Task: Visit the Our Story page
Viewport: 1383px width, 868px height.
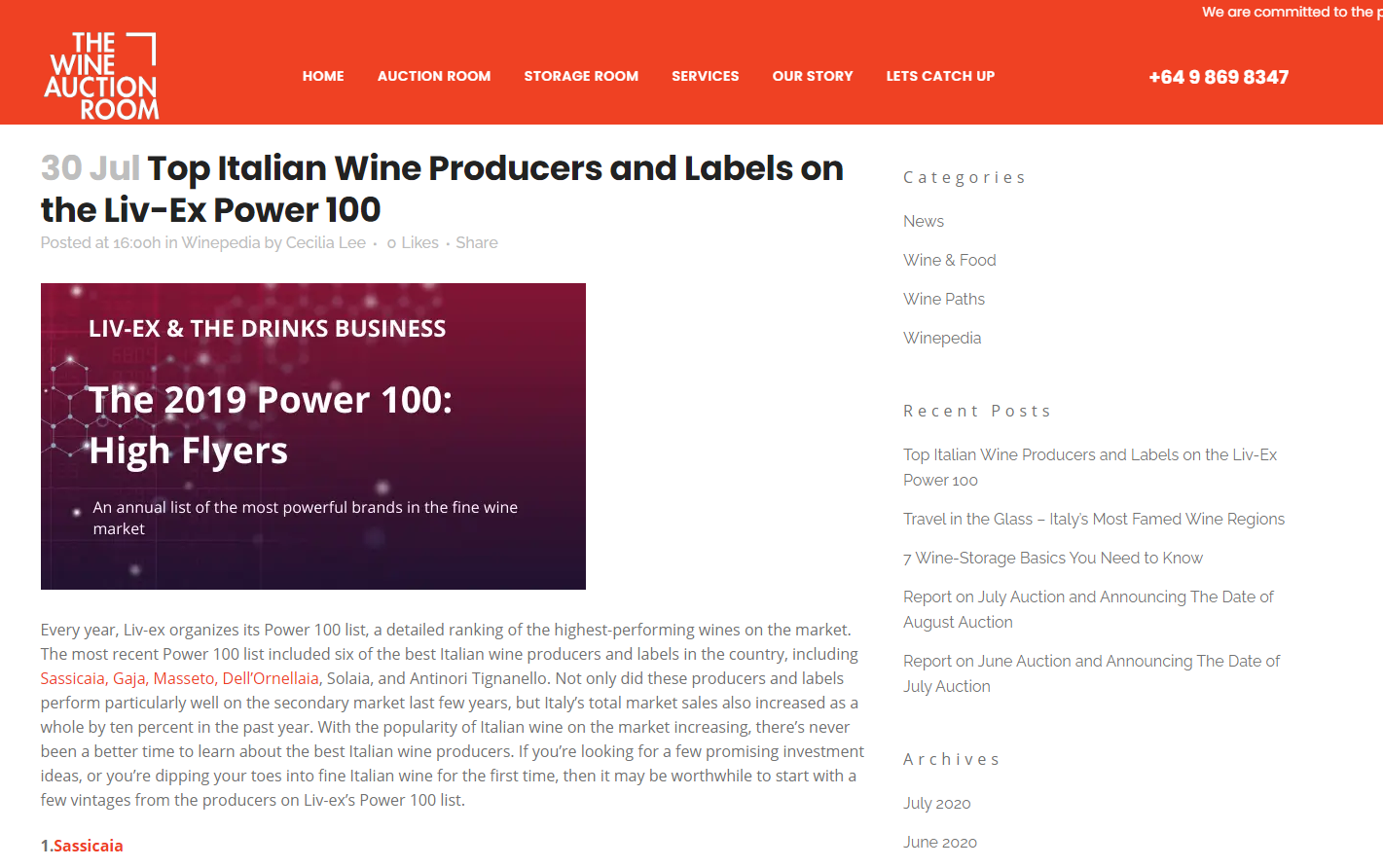Action: pyautogui.click(x=813, y=76)
